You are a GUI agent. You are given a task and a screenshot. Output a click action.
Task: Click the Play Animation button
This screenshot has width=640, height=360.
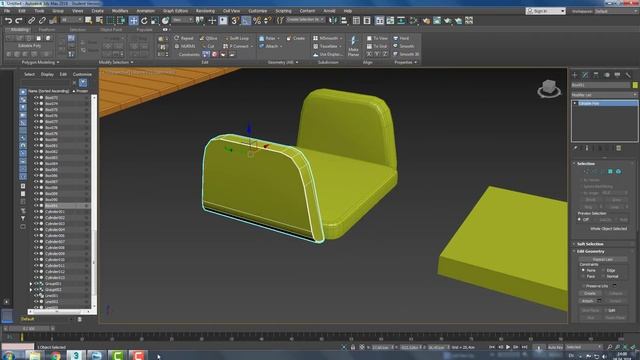coord(508,347)
